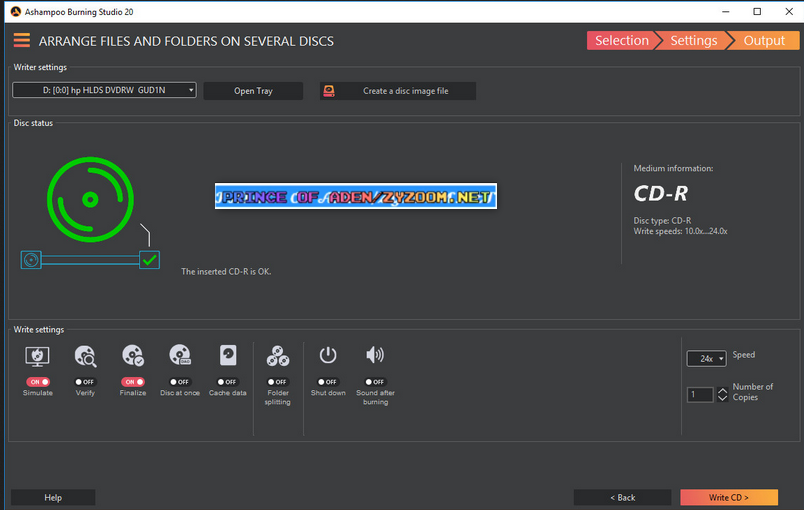Click the 'Medium information:' label
The height and width of the screenshot is (510, 804).
[673, 168]
